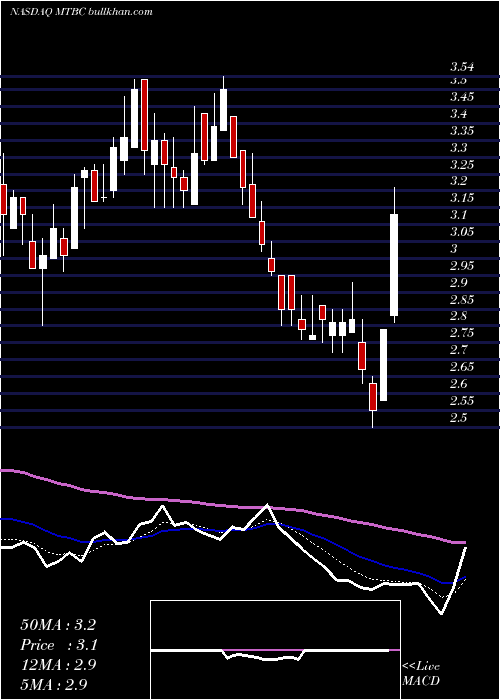
Task: Click the latest tall white candlestick
Action: click(x=394, y=265)
